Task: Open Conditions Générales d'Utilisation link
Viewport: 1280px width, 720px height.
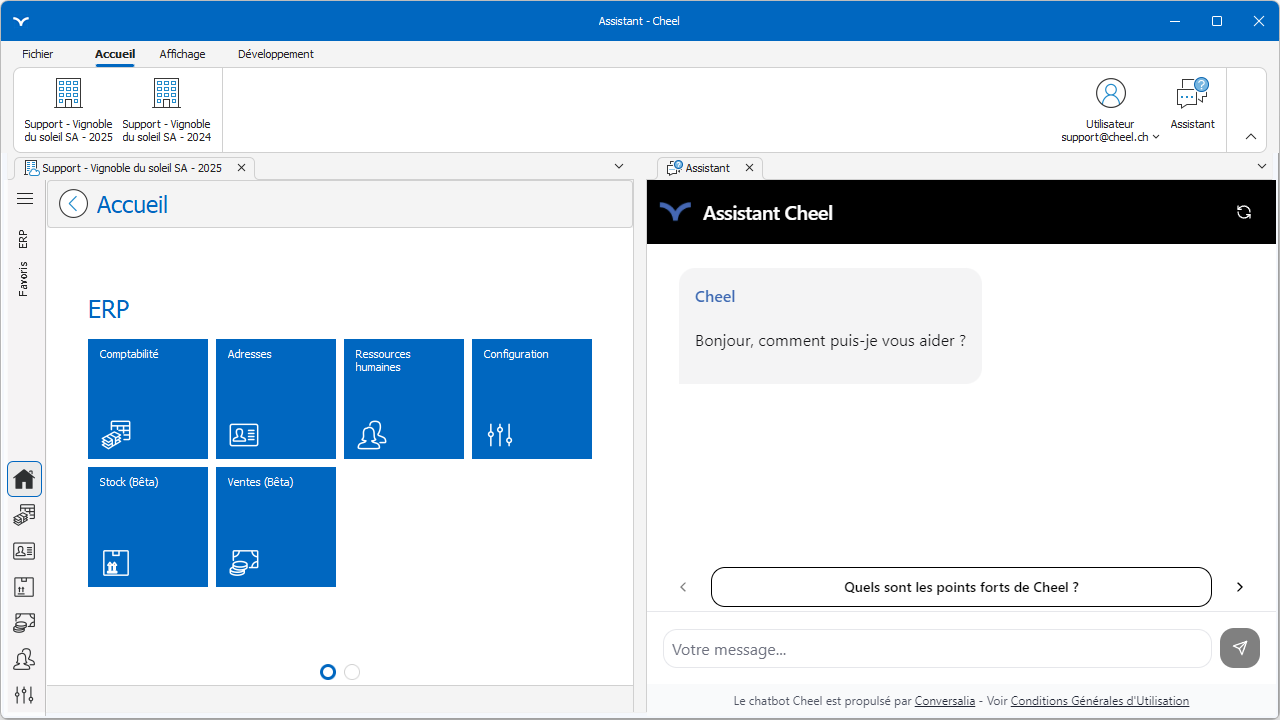Action: (x=1100, y=701)
